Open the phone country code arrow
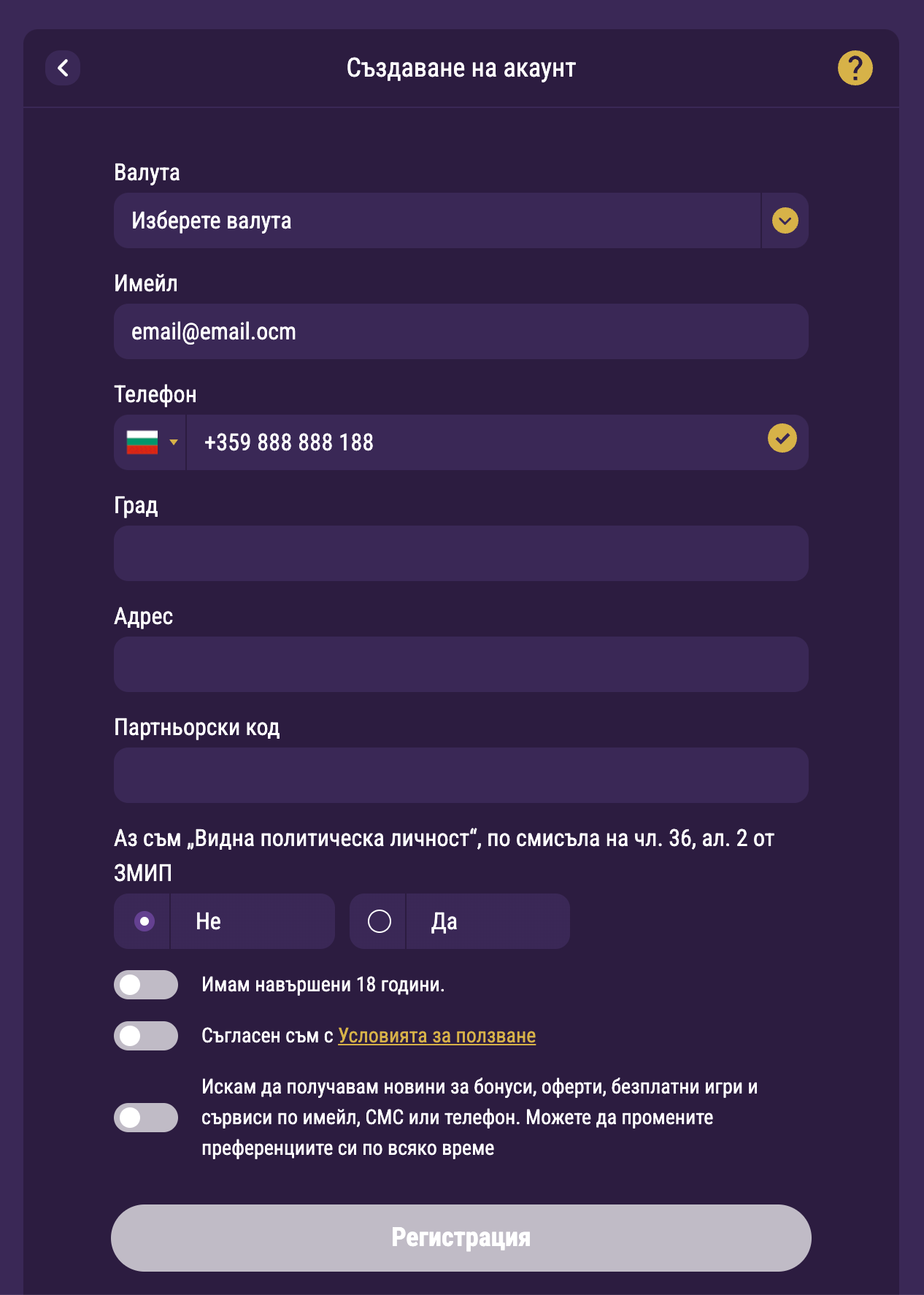 coord(174,442)
